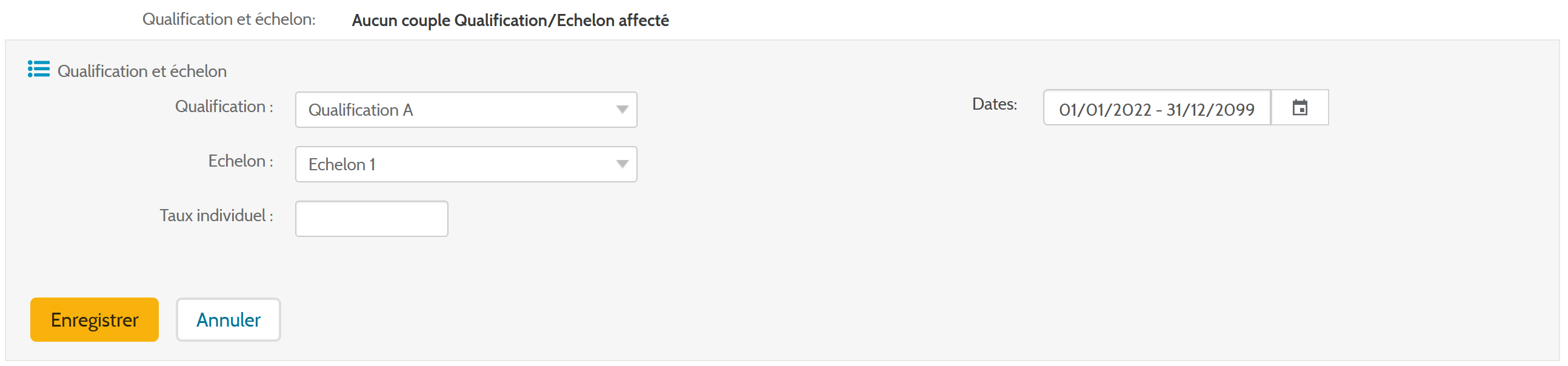Click the top Qualification et échelon: label
This screenshot has width=1568, height=366.
click(x=229, y=19)
